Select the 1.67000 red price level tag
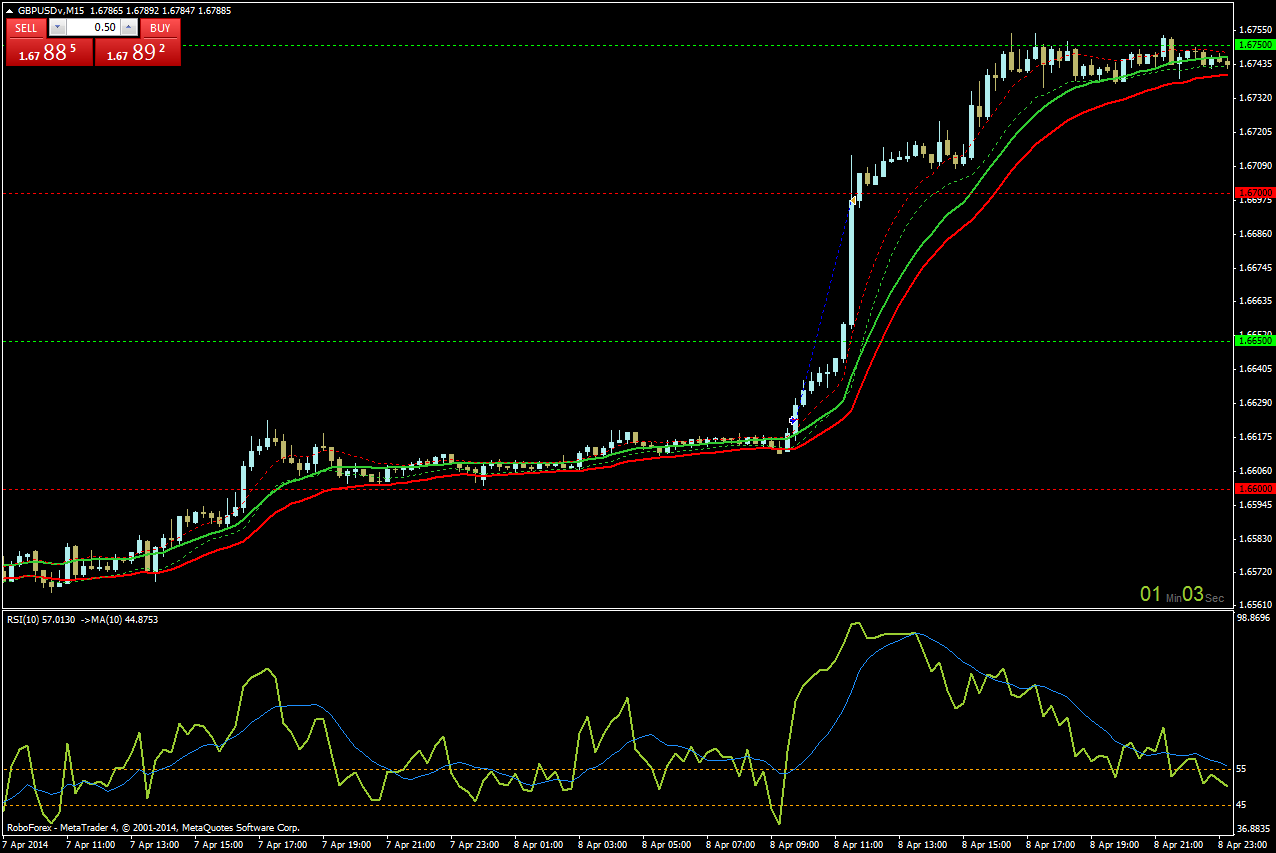 [x=1254, y=192]
